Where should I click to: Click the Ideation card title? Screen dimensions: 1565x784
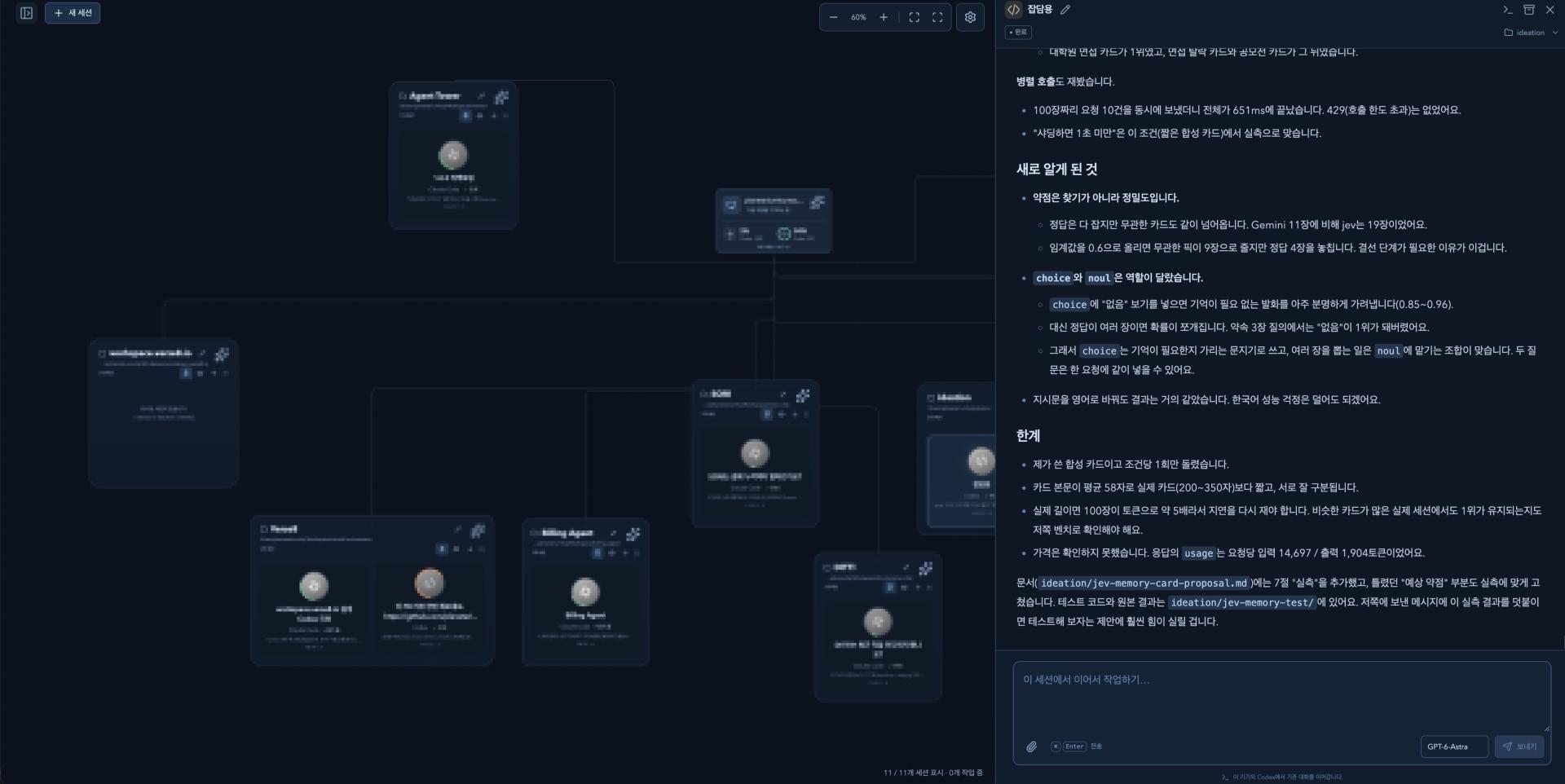point(954,398)
